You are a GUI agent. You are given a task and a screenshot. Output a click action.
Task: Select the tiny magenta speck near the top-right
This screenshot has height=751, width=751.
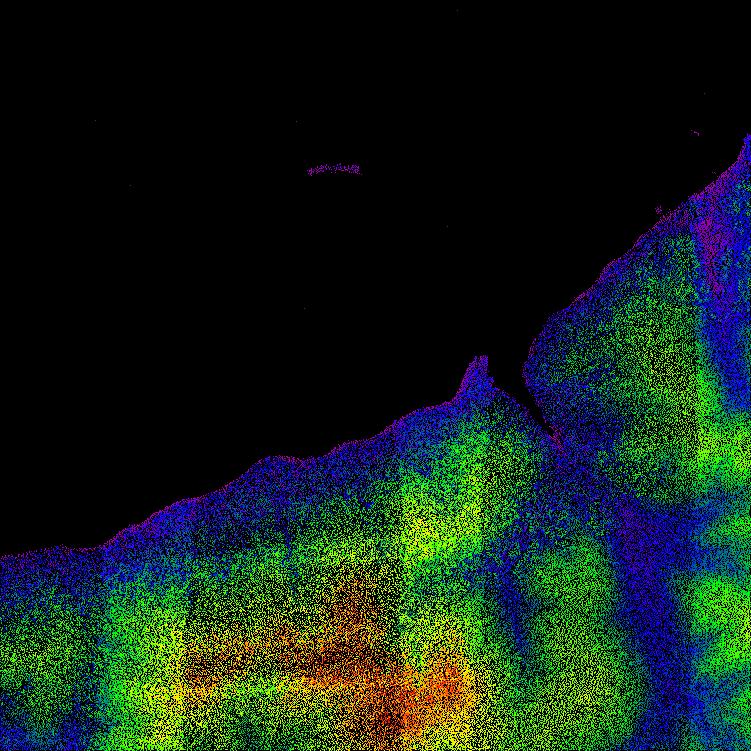(x=695, y=132)
